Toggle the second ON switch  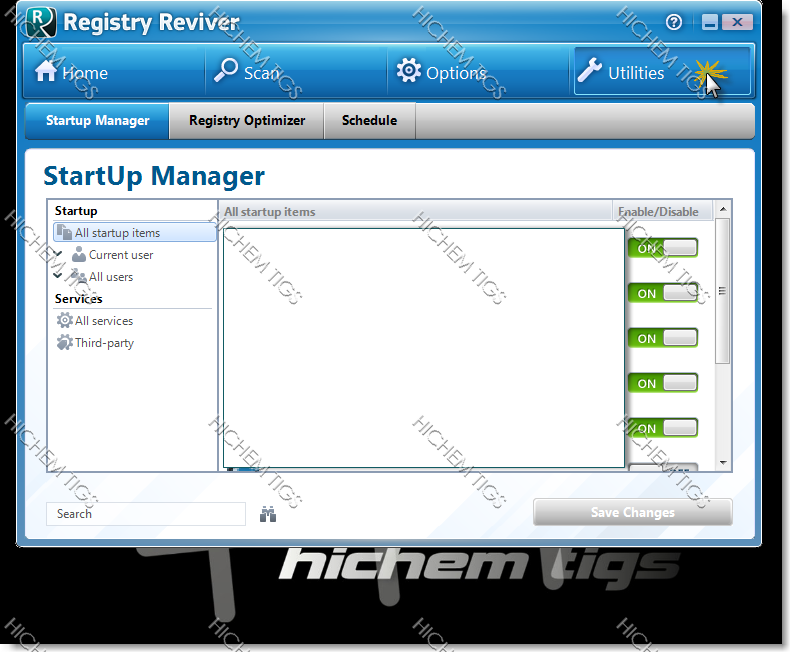(x=663, y=293)
